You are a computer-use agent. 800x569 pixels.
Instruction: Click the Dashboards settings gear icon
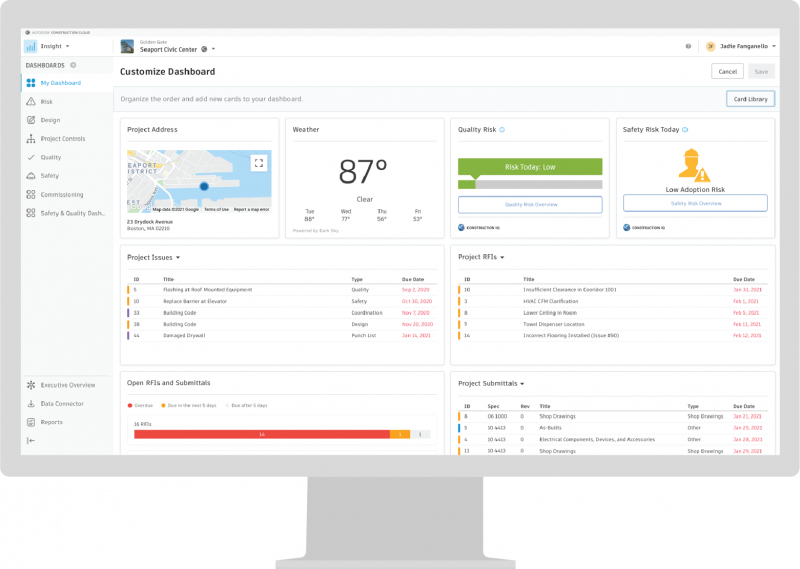coord(73,65)
